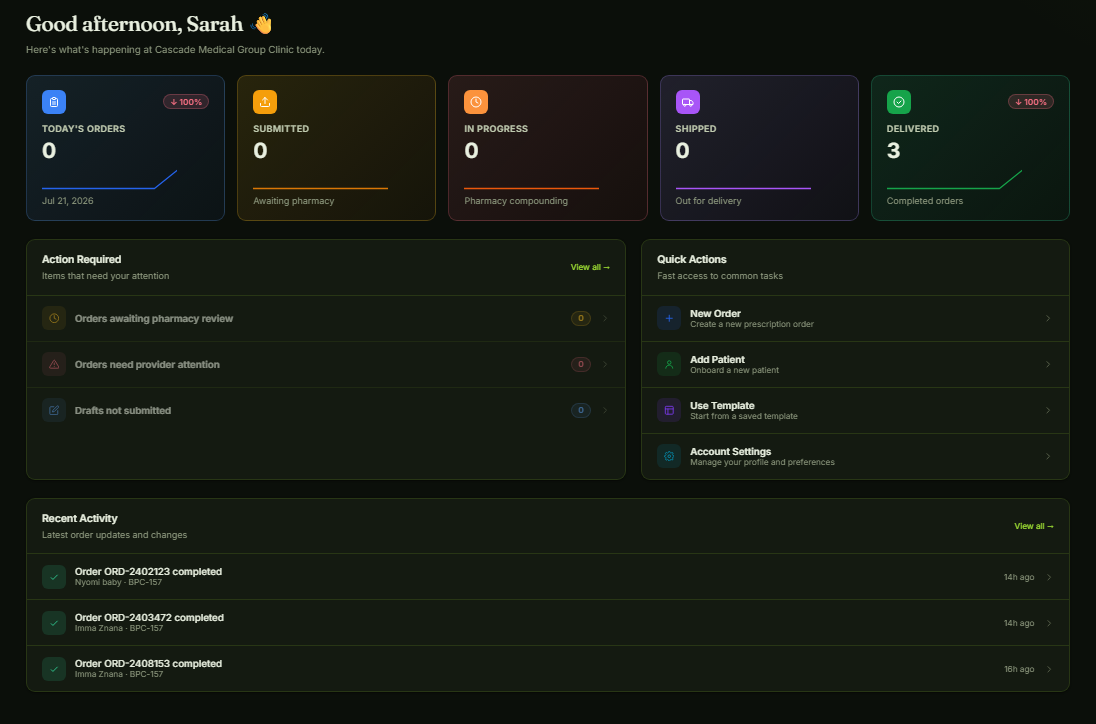1096x724 pixels.
Task: Open Orders awaiting pharmacy review item
Action: coord(326,318)
